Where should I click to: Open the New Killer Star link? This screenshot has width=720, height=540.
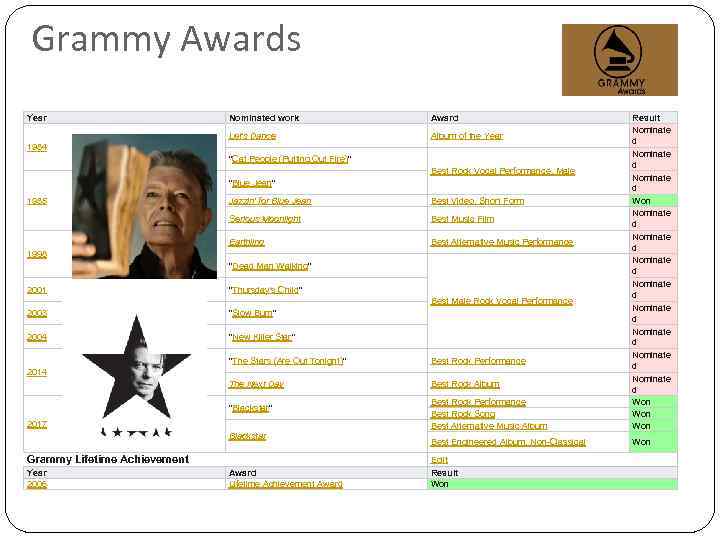tap(262, 337)
